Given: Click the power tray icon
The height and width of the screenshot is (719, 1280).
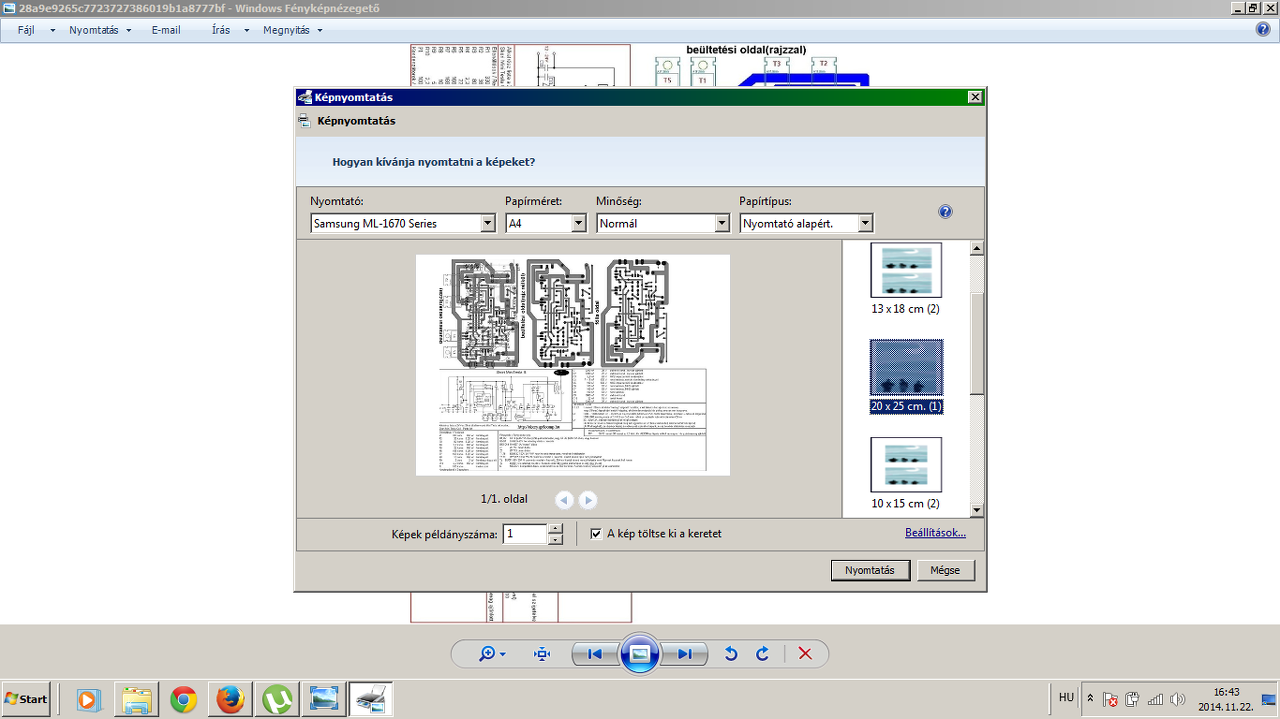Looking at the screenshot, I should 1133,699.
